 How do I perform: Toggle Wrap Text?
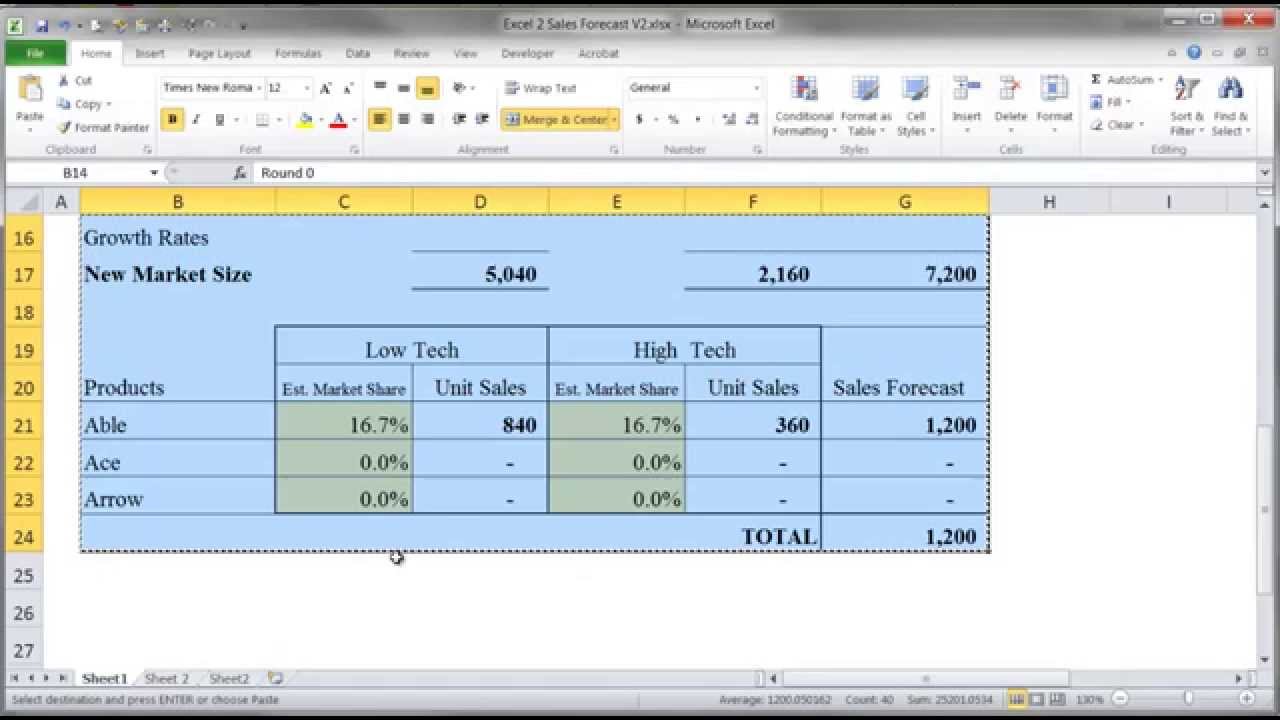pyautogui.click(x=541, y=88)
